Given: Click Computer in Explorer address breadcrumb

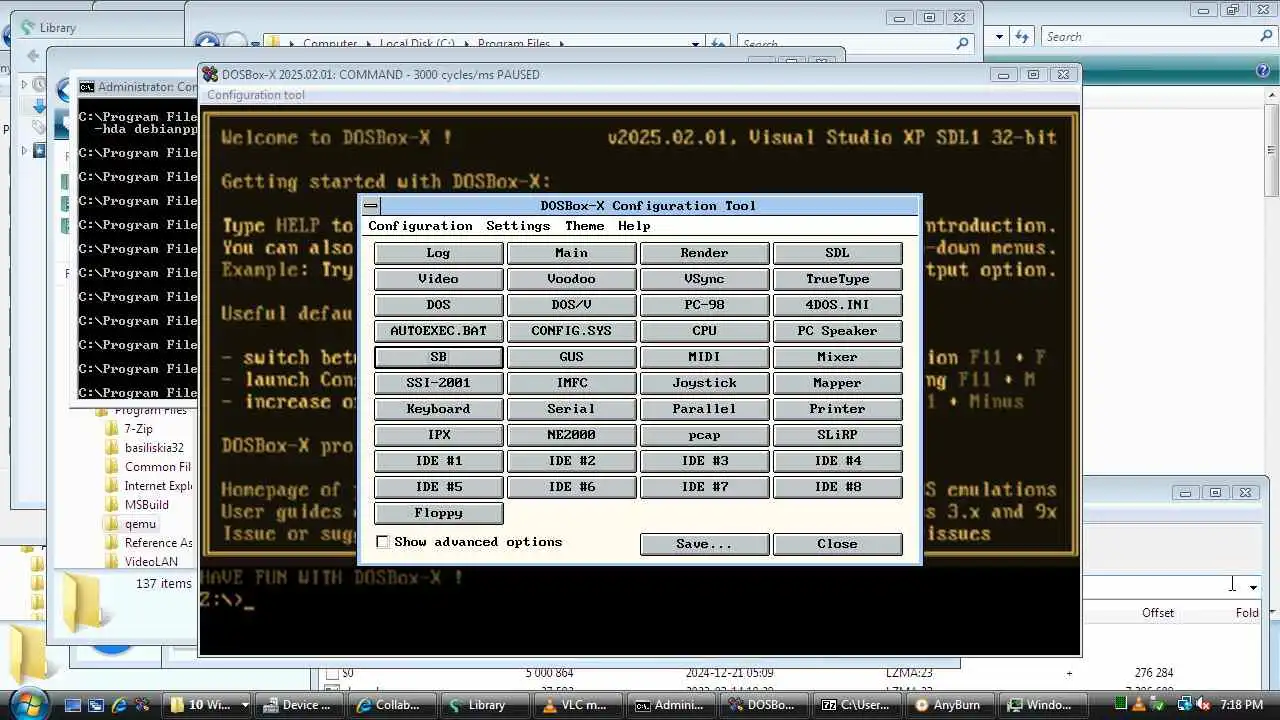Looking at the screenshot, I should click(330, 44).
